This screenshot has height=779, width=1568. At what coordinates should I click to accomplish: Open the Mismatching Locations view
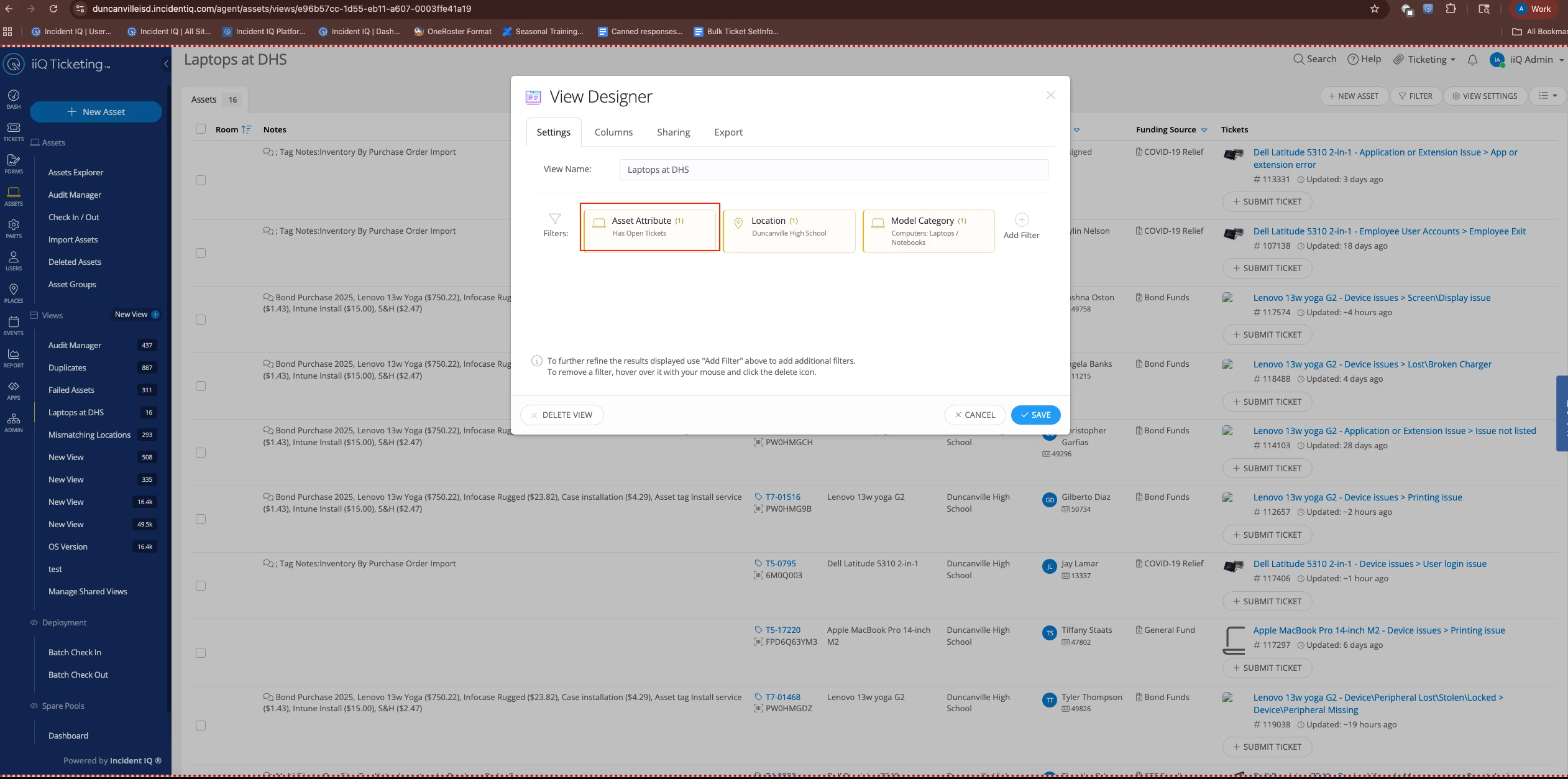point(89,435)
